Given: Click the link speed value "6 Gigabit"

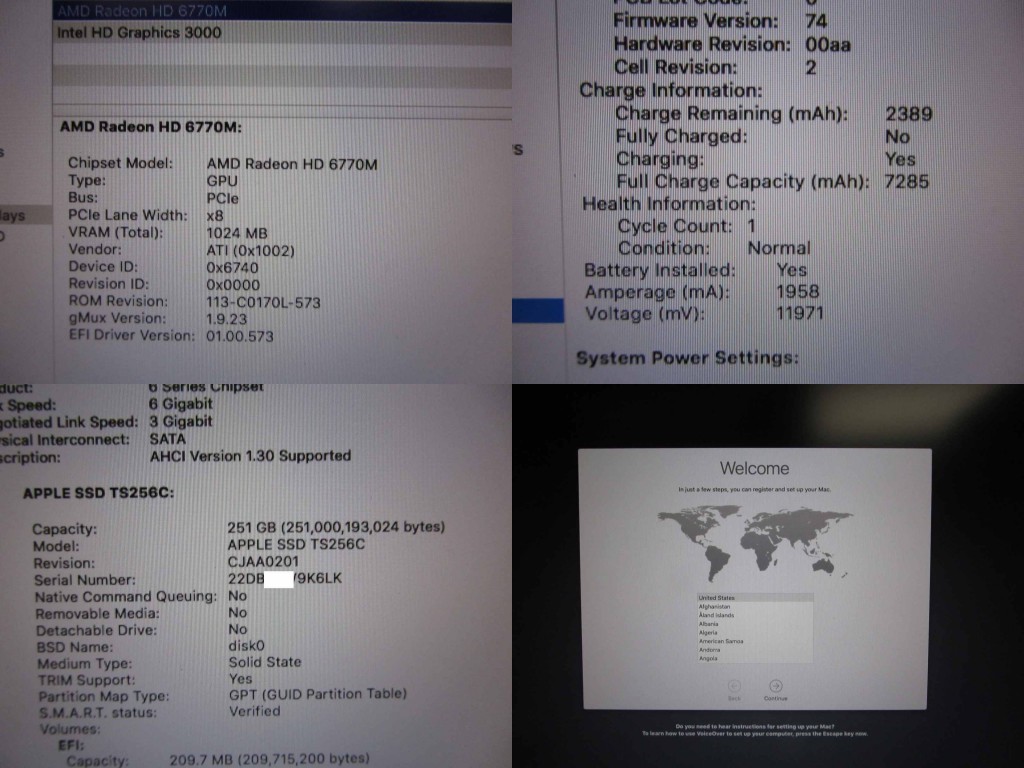Looking at the screenshot, I should tap(181, 404).
